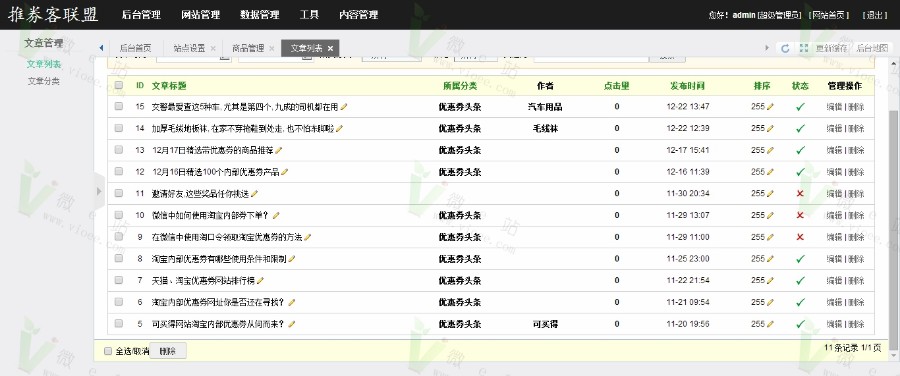Viewport: 900px width, 376px height.
Task: Sort by the 发布时间 column header
Action: (688, 86)
